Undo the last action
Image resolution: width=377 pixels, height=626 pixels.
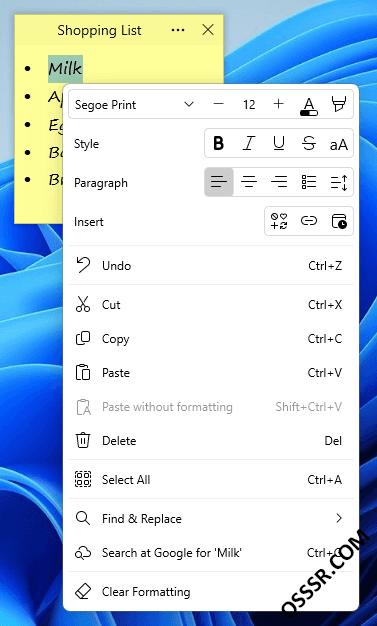coord(211,265)
